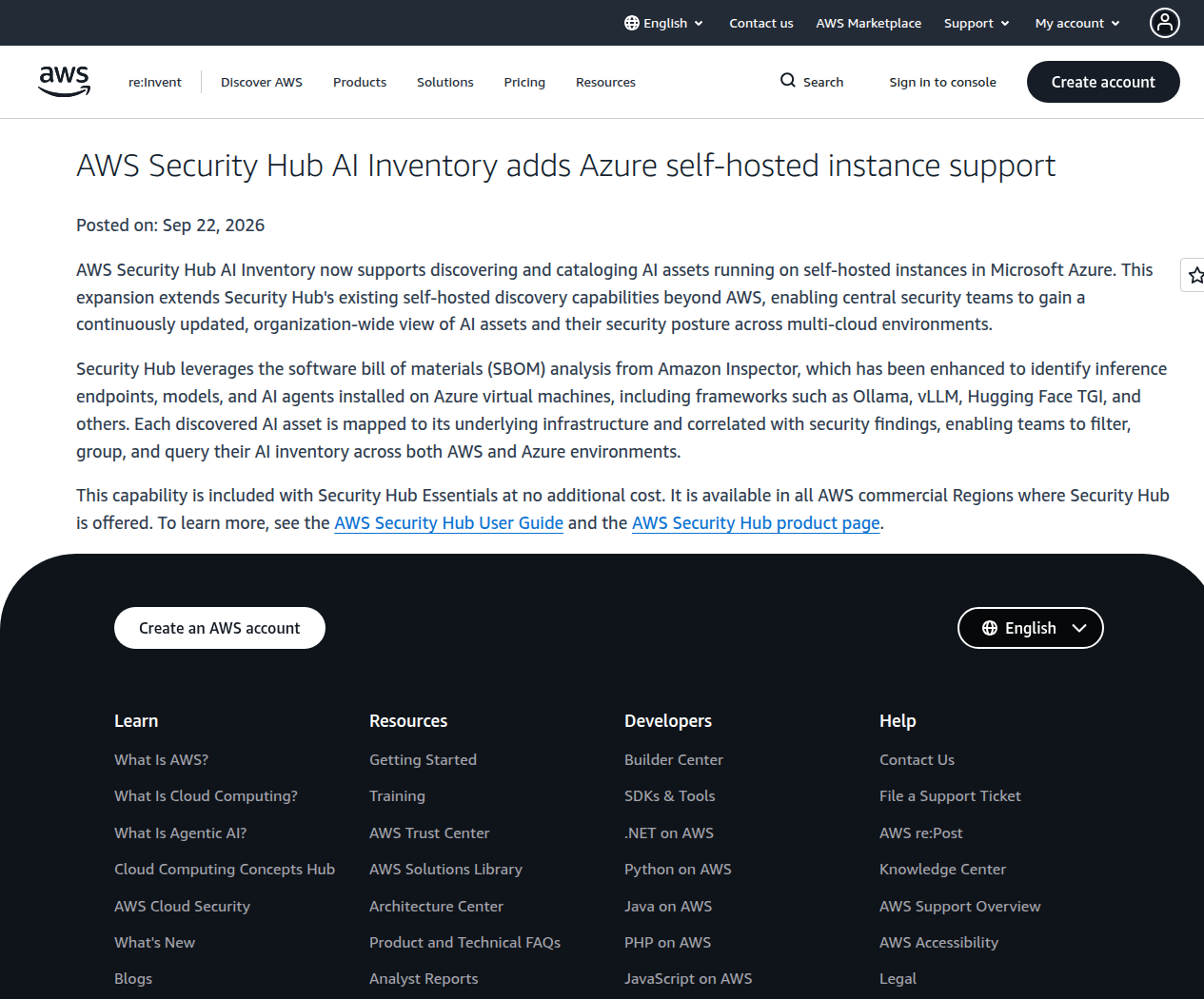This screenshot has width=1204, height=999.
Task: Open AWS re:Post link
Action: 920,832
